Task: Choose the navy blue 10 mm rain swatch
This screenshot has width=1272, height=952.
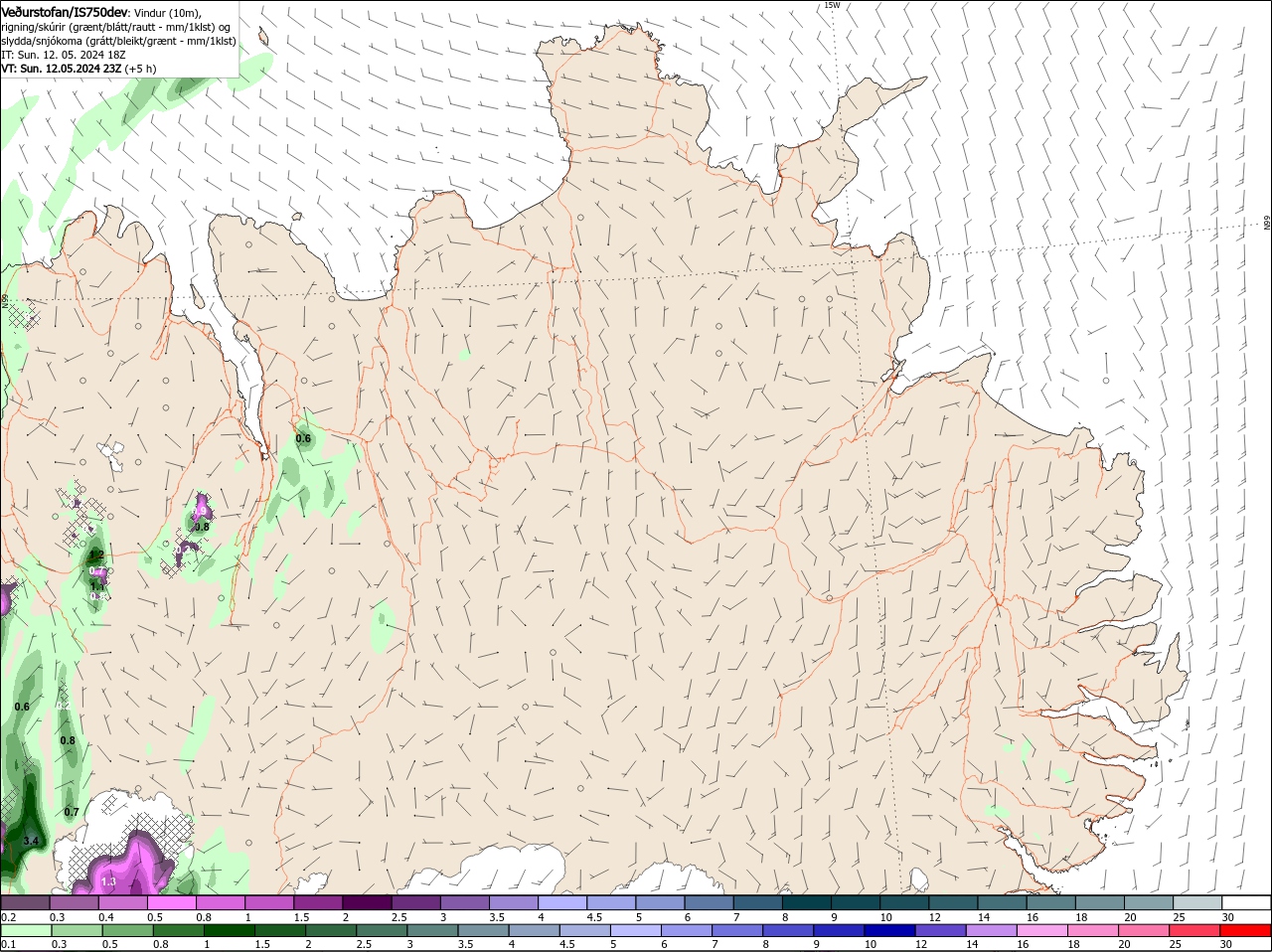Action: point(888,931)
